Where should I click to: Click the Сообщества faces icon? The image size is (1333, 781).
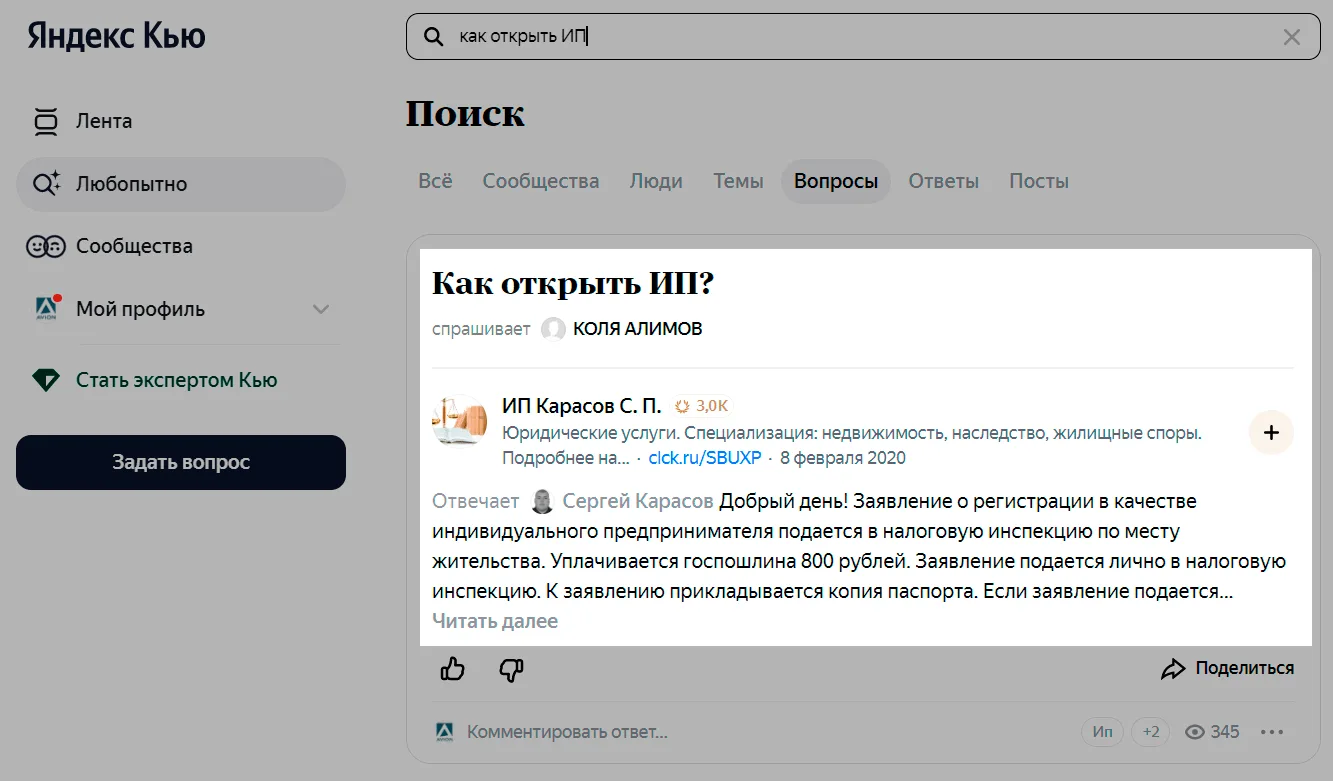pyautogui.click(x=45, y=246)
